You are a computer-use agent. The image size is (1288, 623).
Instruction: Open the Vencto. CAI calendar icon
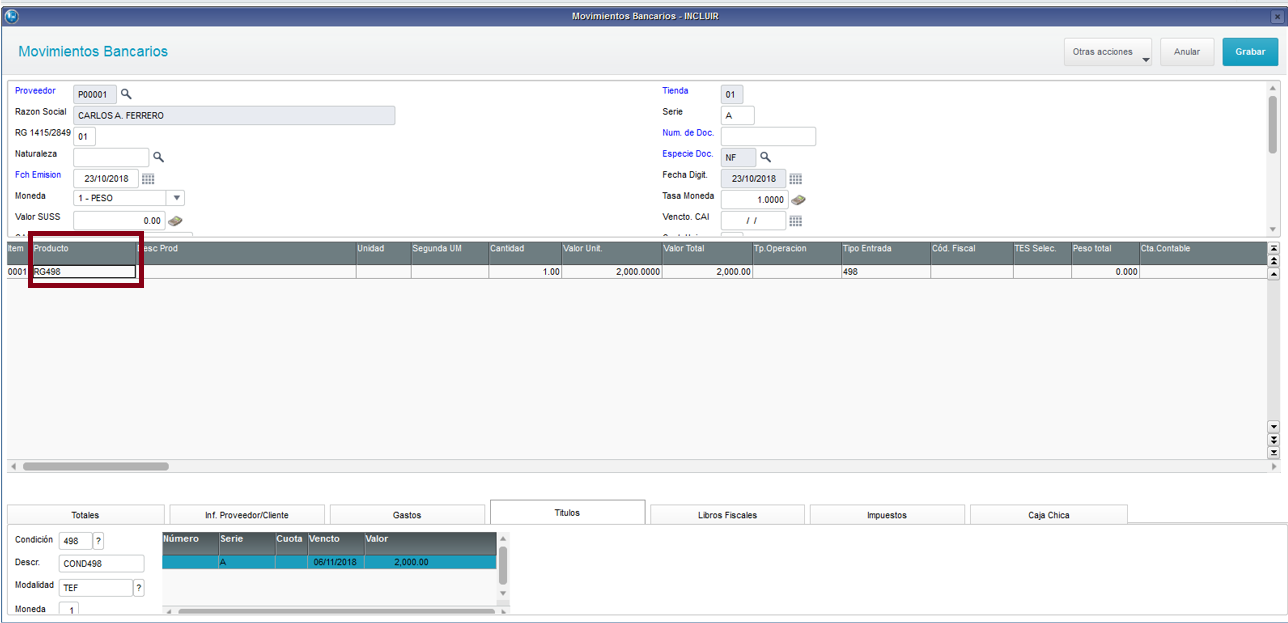(796, 221)
